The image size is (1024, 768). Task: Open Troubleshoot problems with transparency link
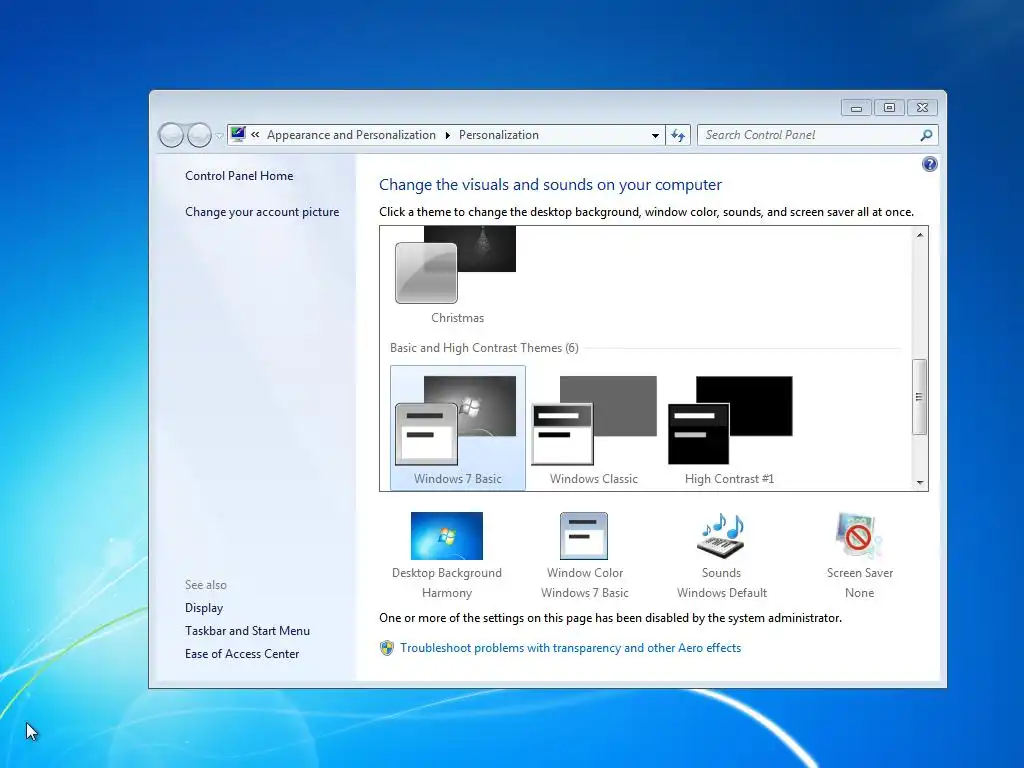[x=571, y=648]
